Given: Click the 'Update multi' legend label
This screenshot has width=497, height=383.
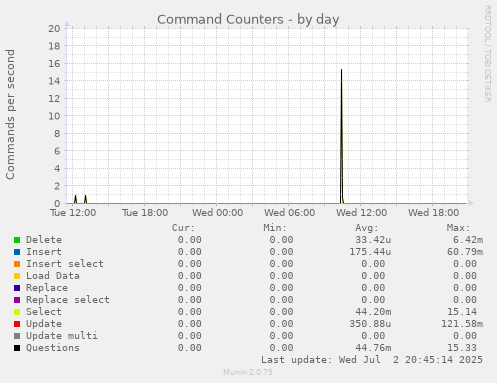Looking at the screenshot, I should click(x=62, y=336).
